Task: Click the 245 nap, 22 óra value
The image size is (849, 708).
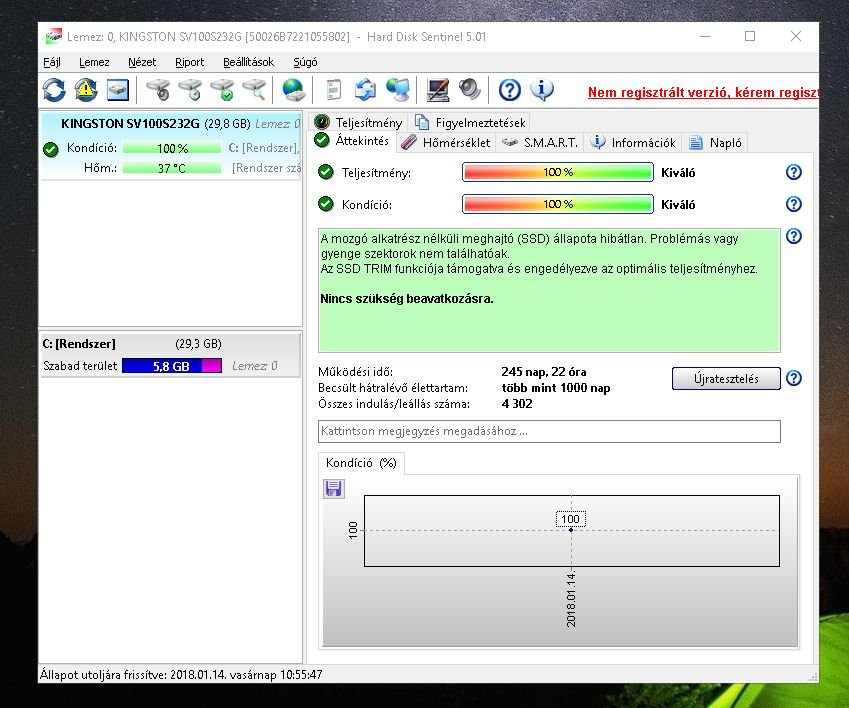Action: [544, 372]
